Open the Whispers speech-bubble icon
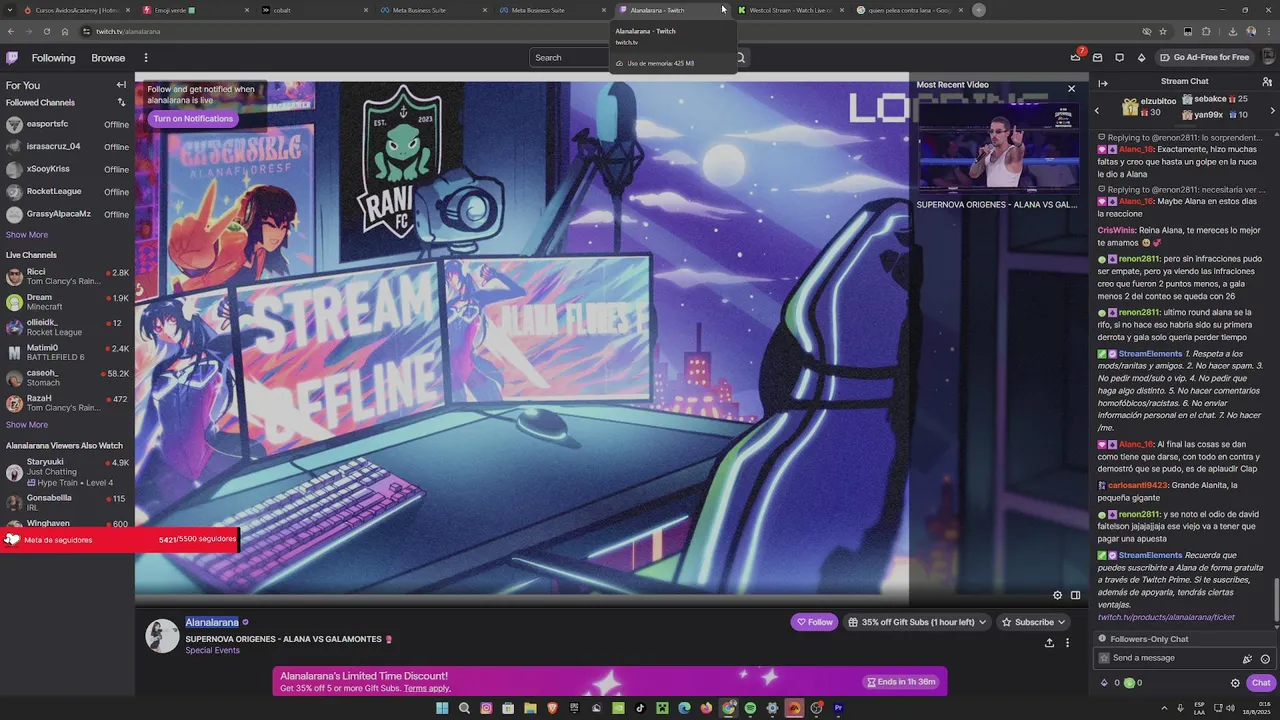 click(1119, 58)
